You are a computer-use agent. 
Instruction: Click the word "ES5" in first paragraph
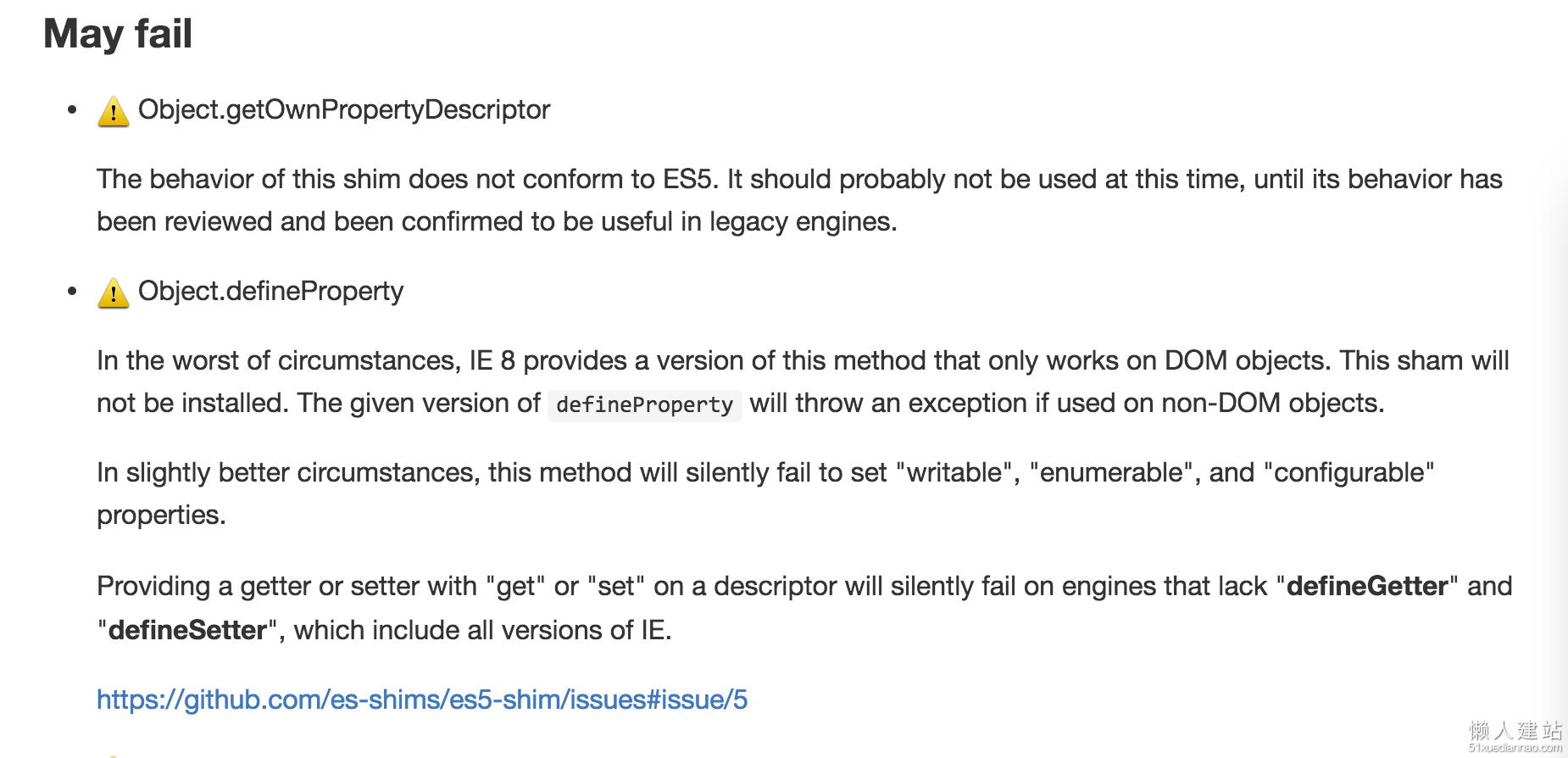689,179
